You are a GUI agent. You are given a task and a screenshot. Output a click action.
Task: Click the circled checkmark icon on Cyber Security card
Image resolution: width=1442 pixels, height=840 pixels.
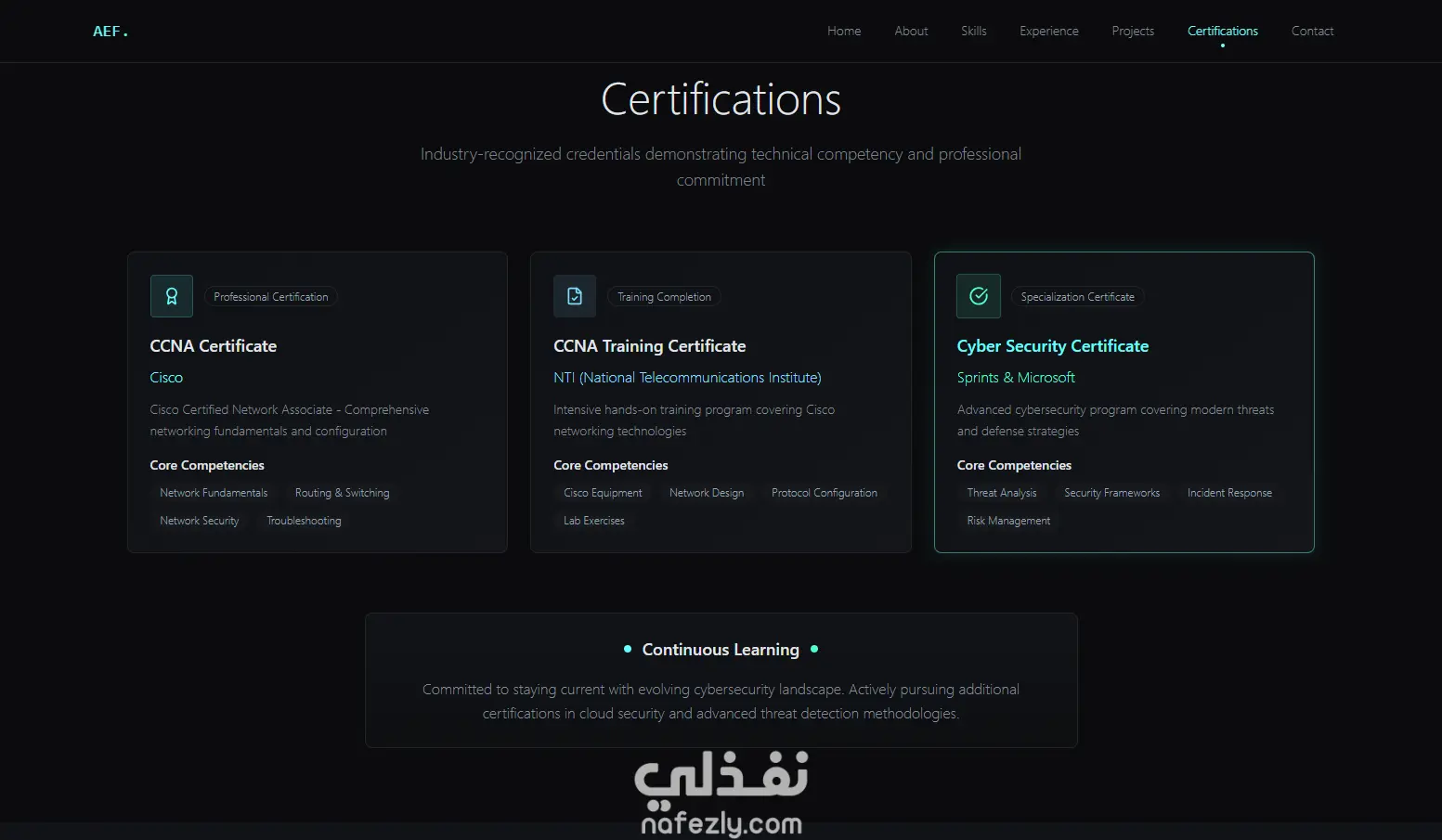pos(979,296)
